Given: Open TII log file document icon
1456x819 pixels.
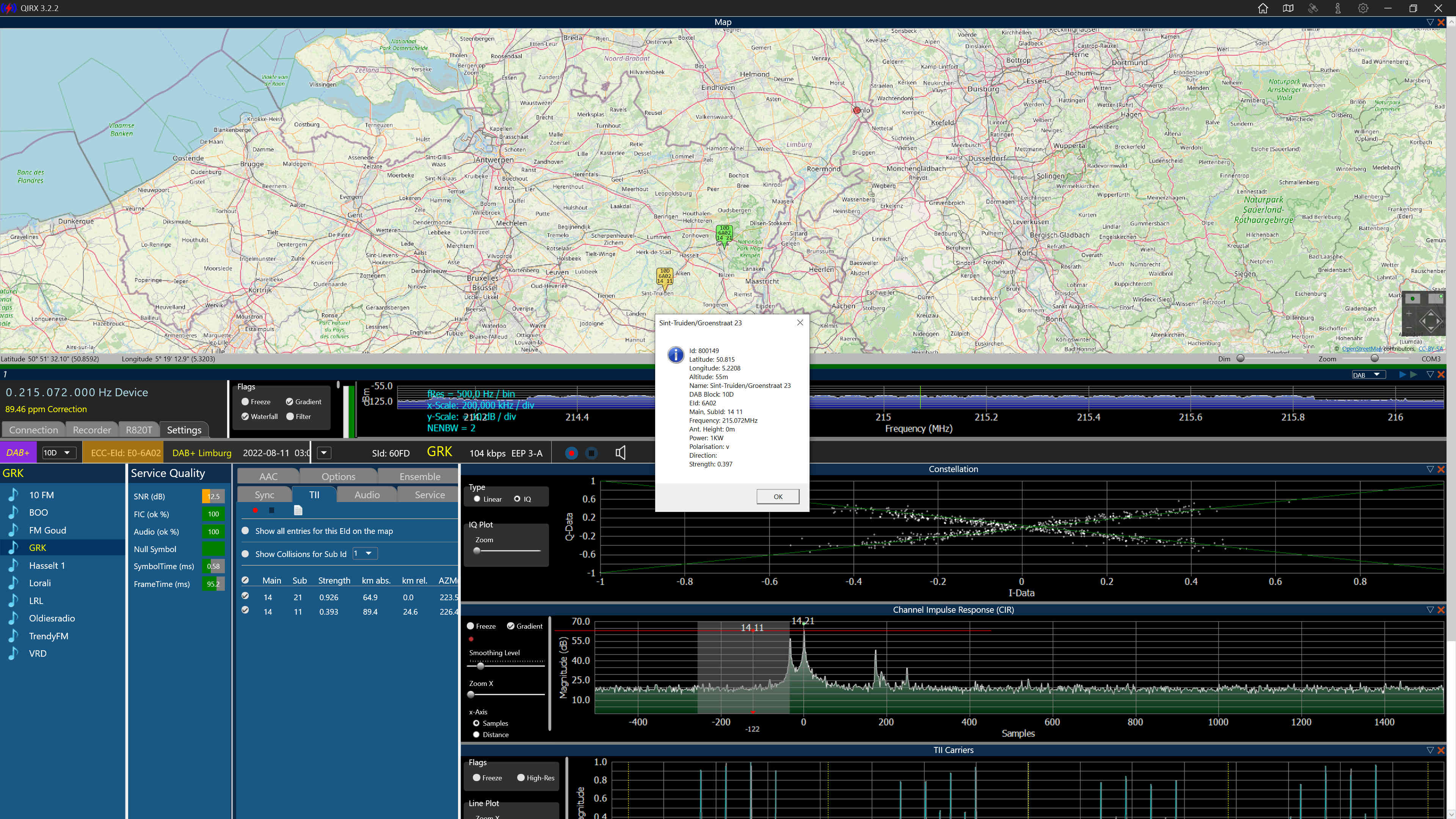Looking at the screenshot, I should (x=298, y=510).
